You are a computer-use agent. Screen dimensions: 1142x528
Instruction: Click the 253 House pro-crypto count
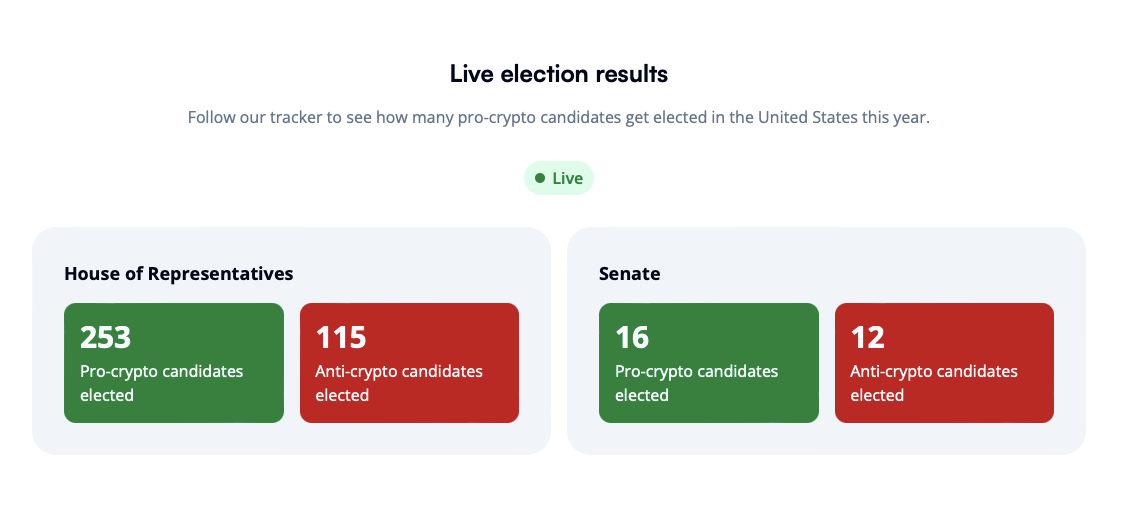tap(106, 337)
